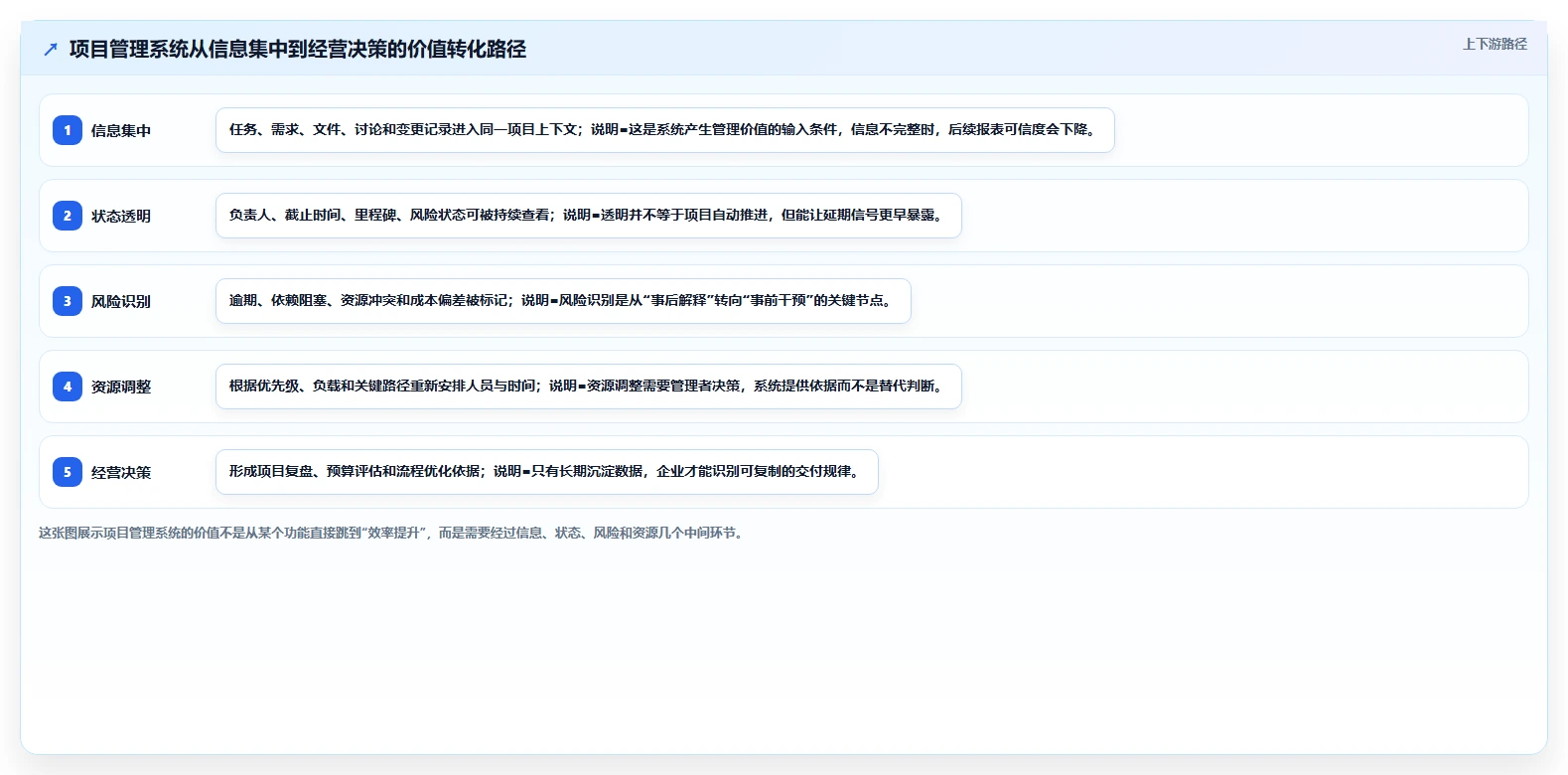Image resolution: width=1568 pixels, height=775 pixels.
Task: Click the number 3 step badge
Action: coord(68,301)
